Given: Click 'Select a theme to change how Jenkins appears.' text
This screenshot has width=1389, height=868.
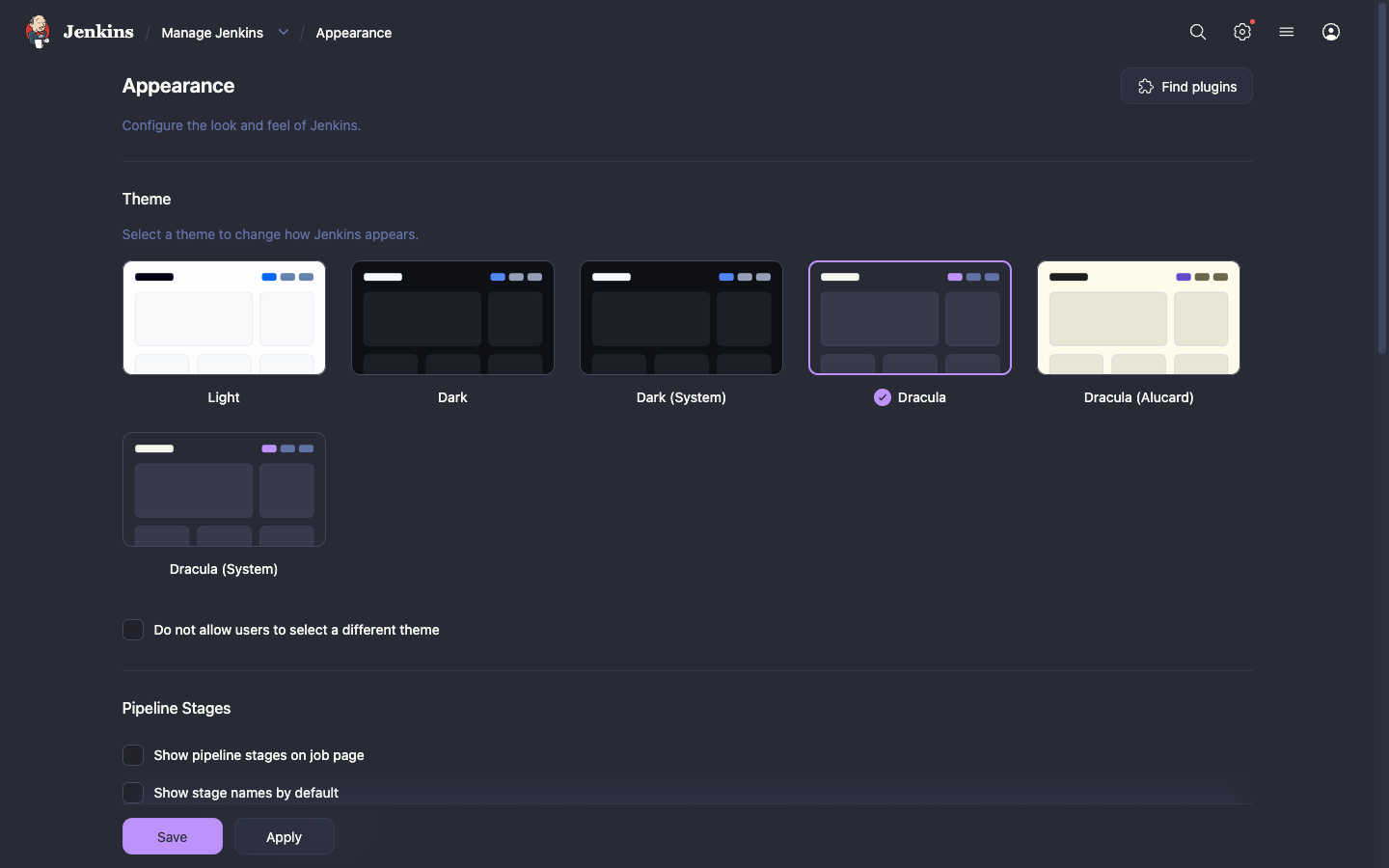Looking at the screenshot, I should [x=270, y=234].
